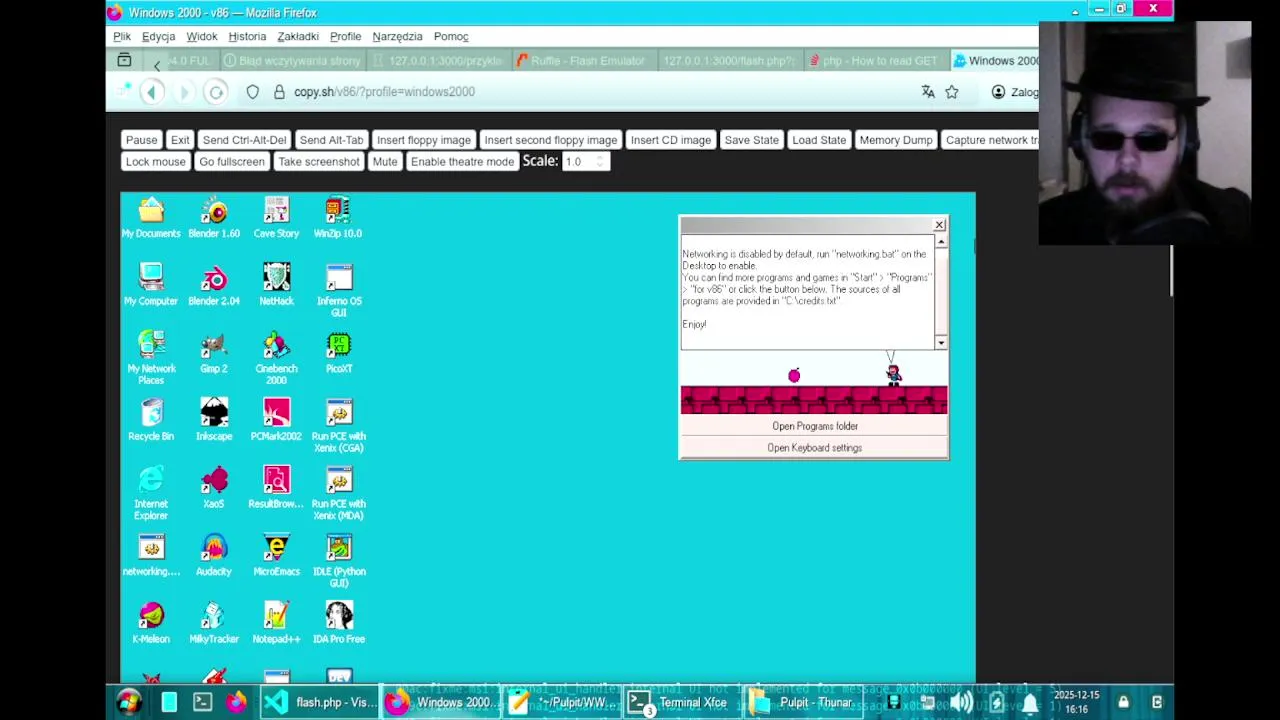Click Insert floppy image button
This screenshot has height=720, width=1280.
(x=423, y=140)
